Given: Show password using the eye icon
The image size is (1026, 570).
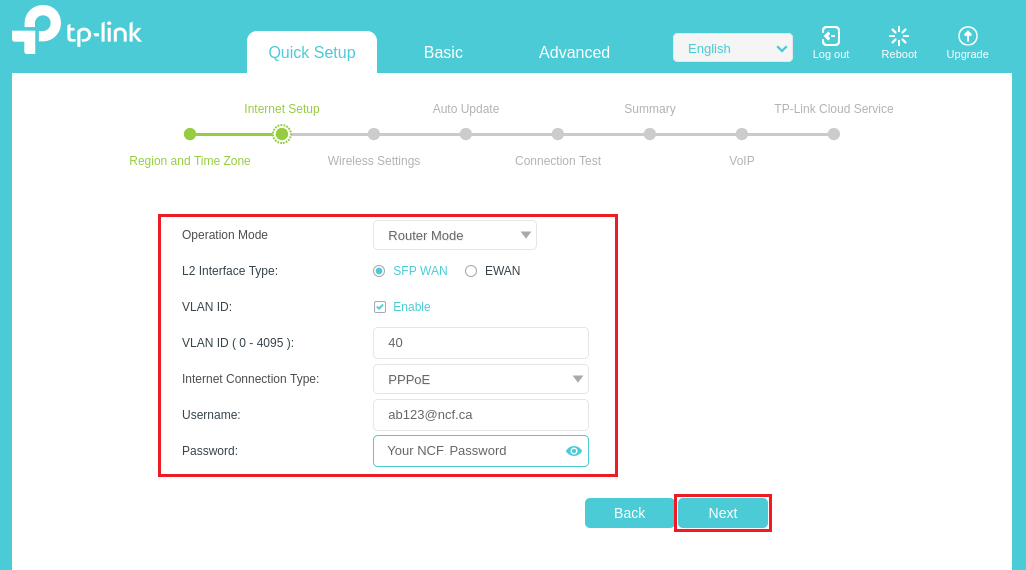Looking at the screenshot, I should pos(573,451).
